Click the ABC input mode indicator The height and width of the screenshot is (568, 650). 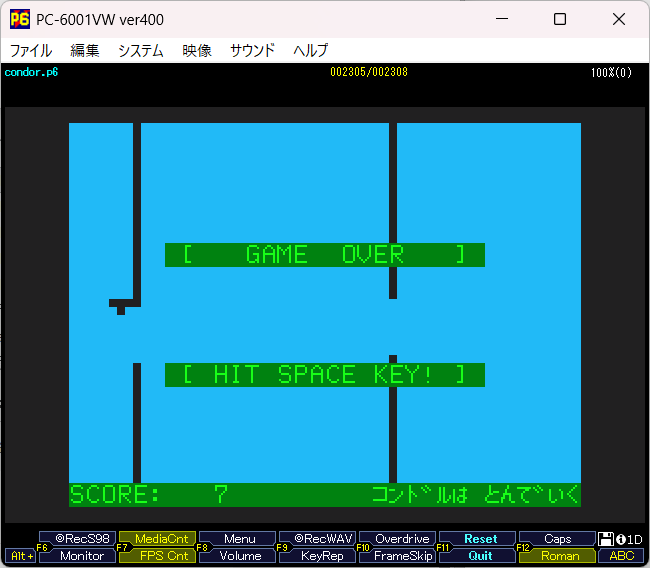pos(622,556)
